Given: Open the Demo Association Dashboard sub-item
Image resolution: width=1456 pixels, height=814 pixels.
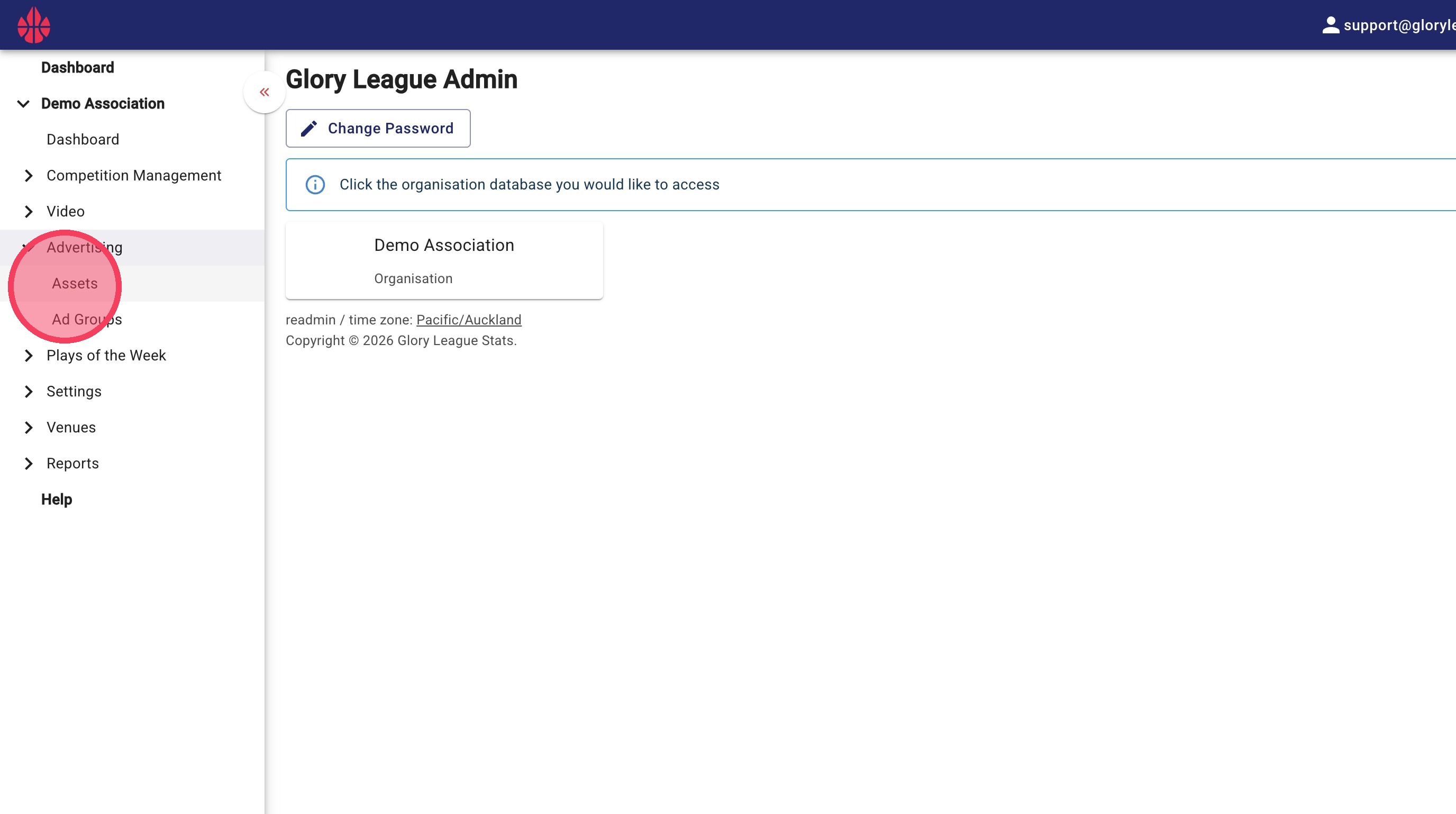Looking at the screenshot, I should click(83, 140).
